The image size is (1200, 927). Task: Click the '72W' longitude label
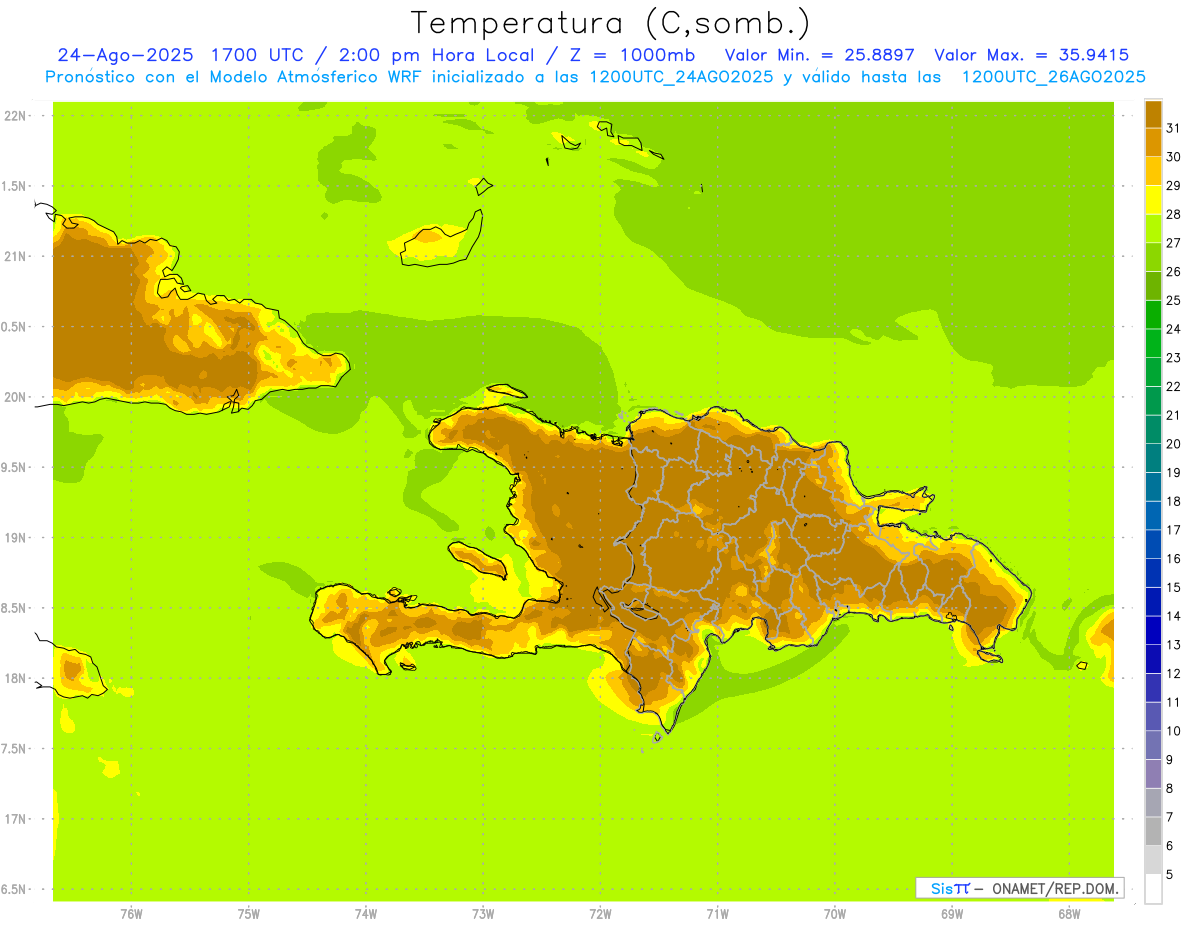(600, 914)
